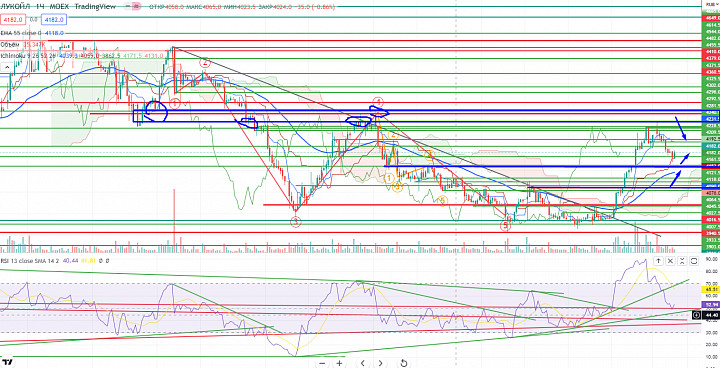This screenshot has width=720, height=368.
Task: Click the 4078.0 price label on price scale
Action: [x=711, y=193]
